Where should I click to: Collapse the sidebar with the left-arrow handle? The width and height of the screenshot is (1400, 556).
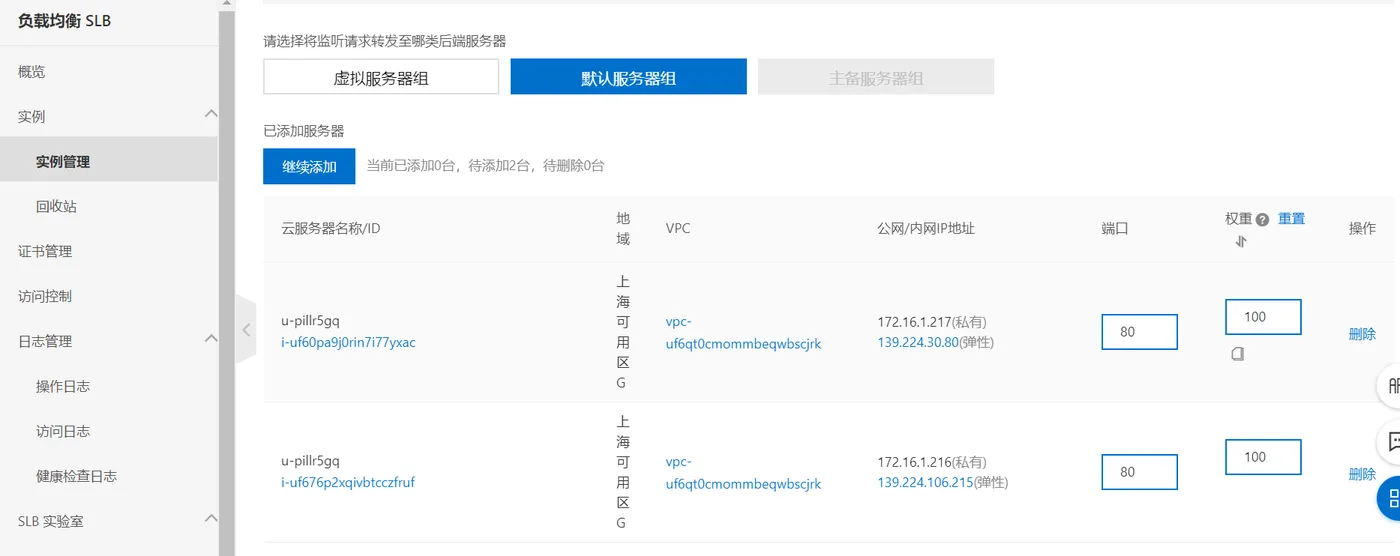[246, 329]
